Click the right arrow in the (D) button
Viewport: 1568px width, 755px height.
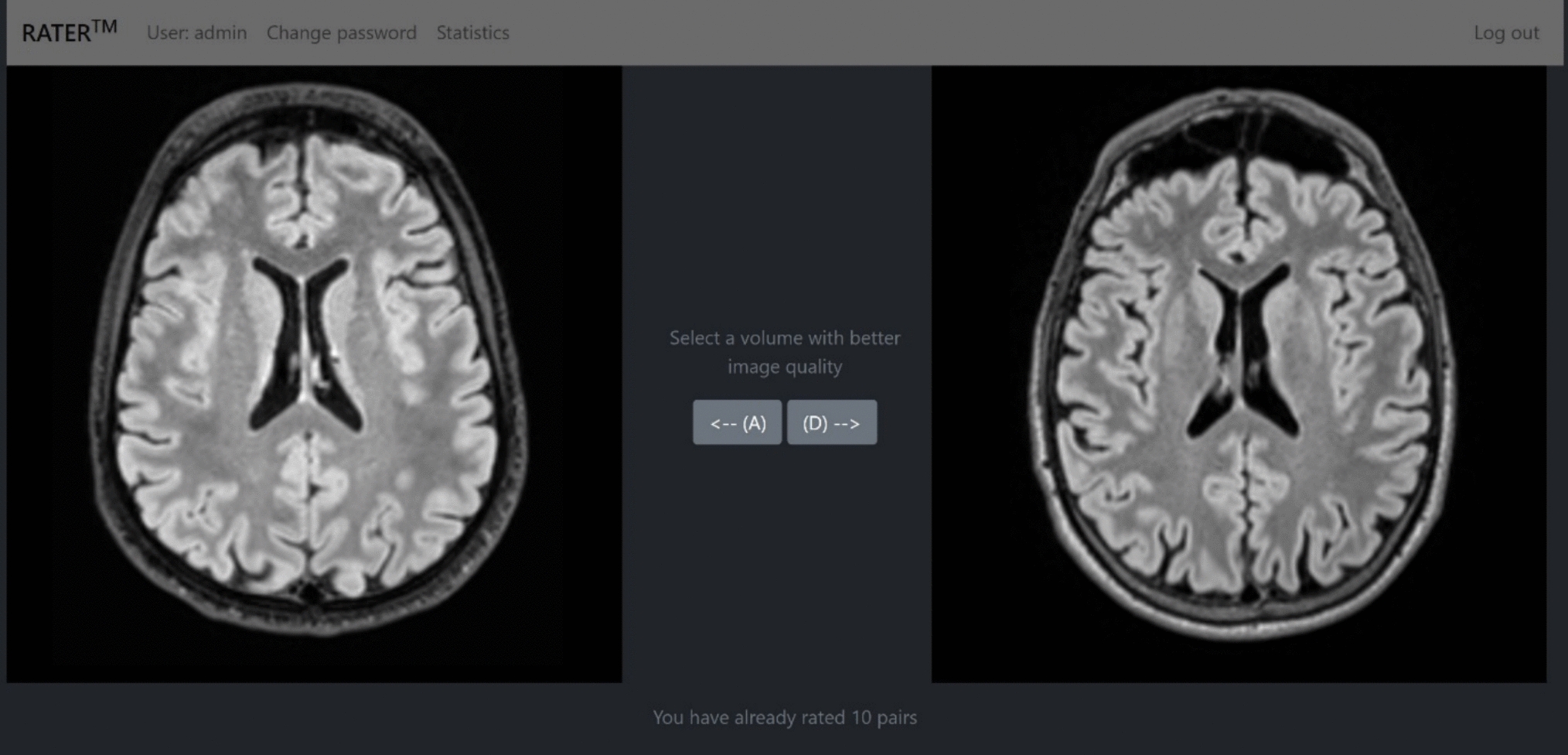click(846, 423)
